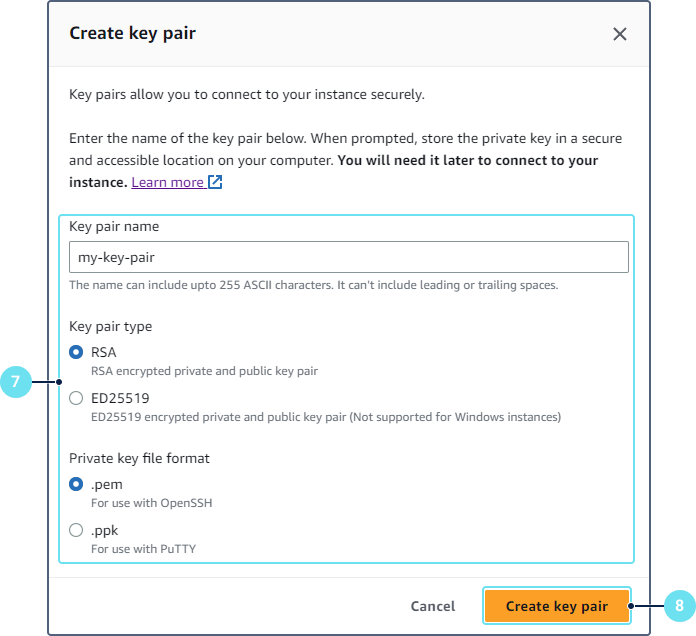Choose .ppk private key format
The height and width of the screenshot is (636, 696).
[76, 530]
